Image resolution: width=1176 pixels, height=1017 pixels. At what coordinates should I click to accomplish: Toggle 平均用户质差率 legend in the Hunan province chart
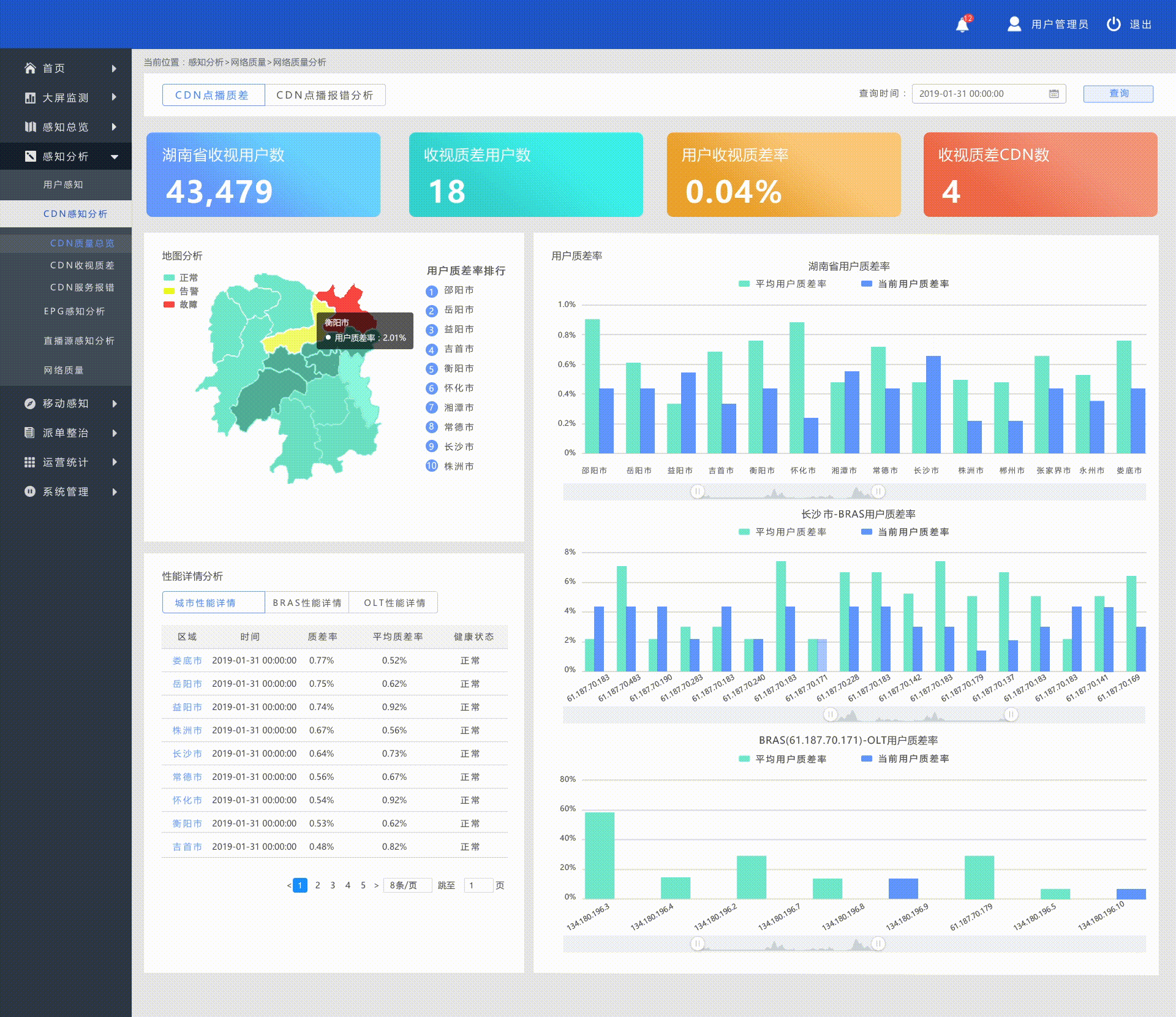[x=783, y=284]
